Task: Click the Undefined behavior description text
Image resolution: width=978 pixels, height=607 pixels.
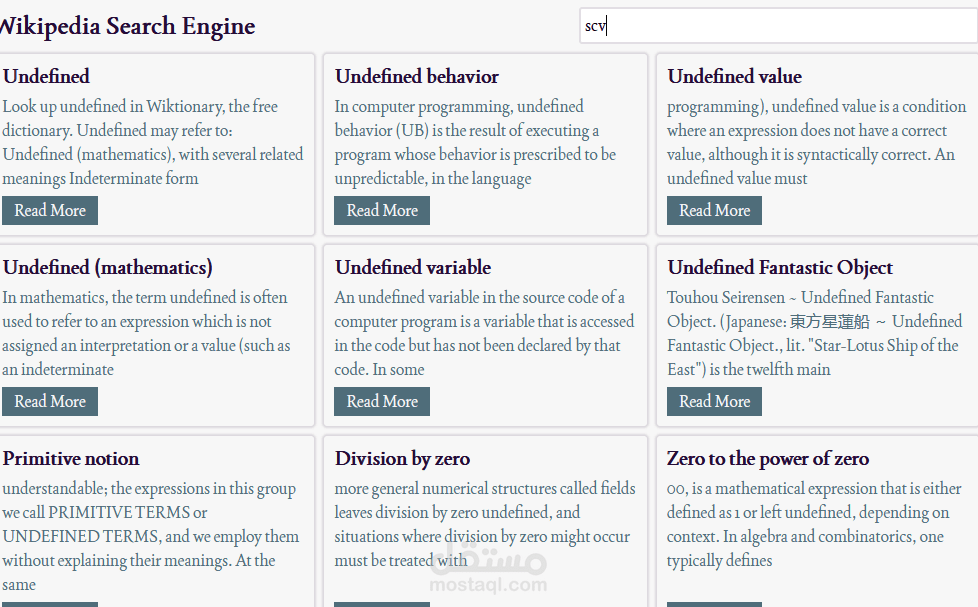Action: pyautogui.click(x=475, y=142)
